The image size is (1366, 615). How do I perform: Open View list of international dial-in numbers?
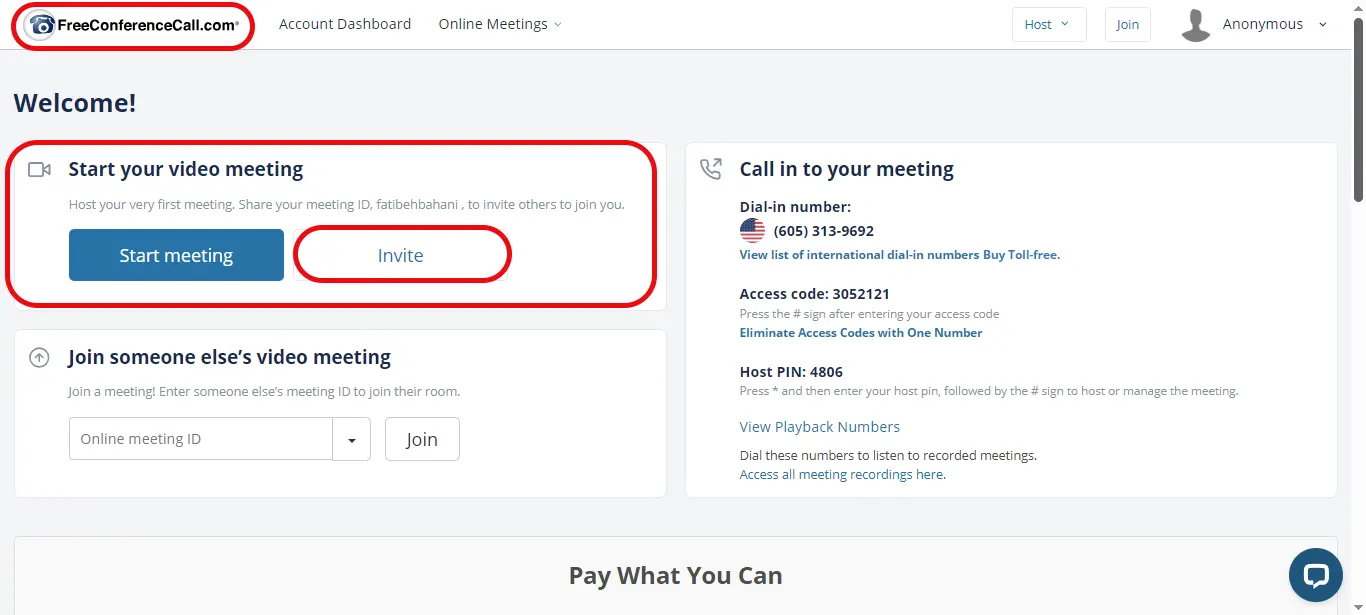pyautogui.click(x=859, y=255)
